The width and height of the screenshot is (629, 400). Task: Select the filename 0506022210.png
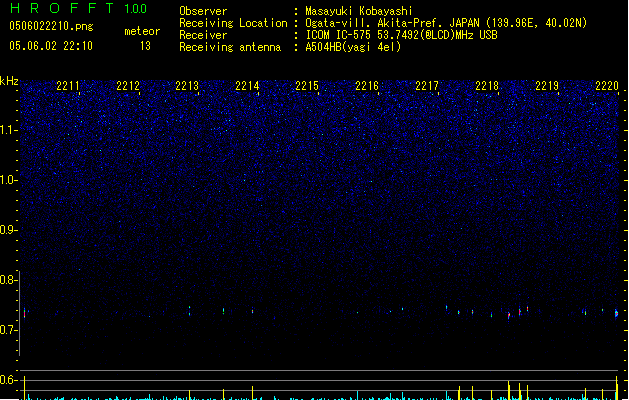click(x=51, y=26)
